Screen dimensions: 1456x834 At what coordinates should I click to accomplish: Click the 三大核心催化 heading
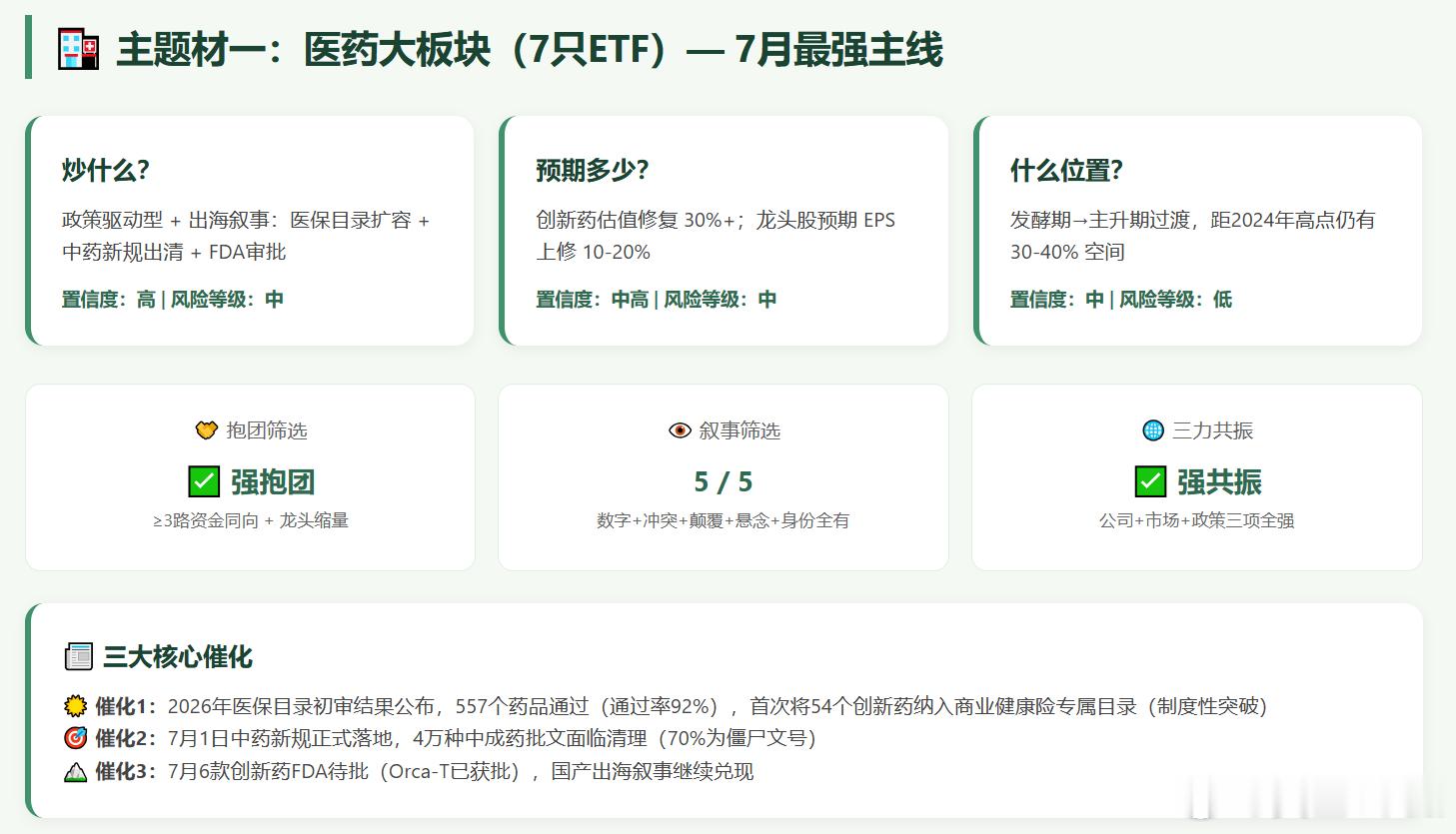point(178,656)
